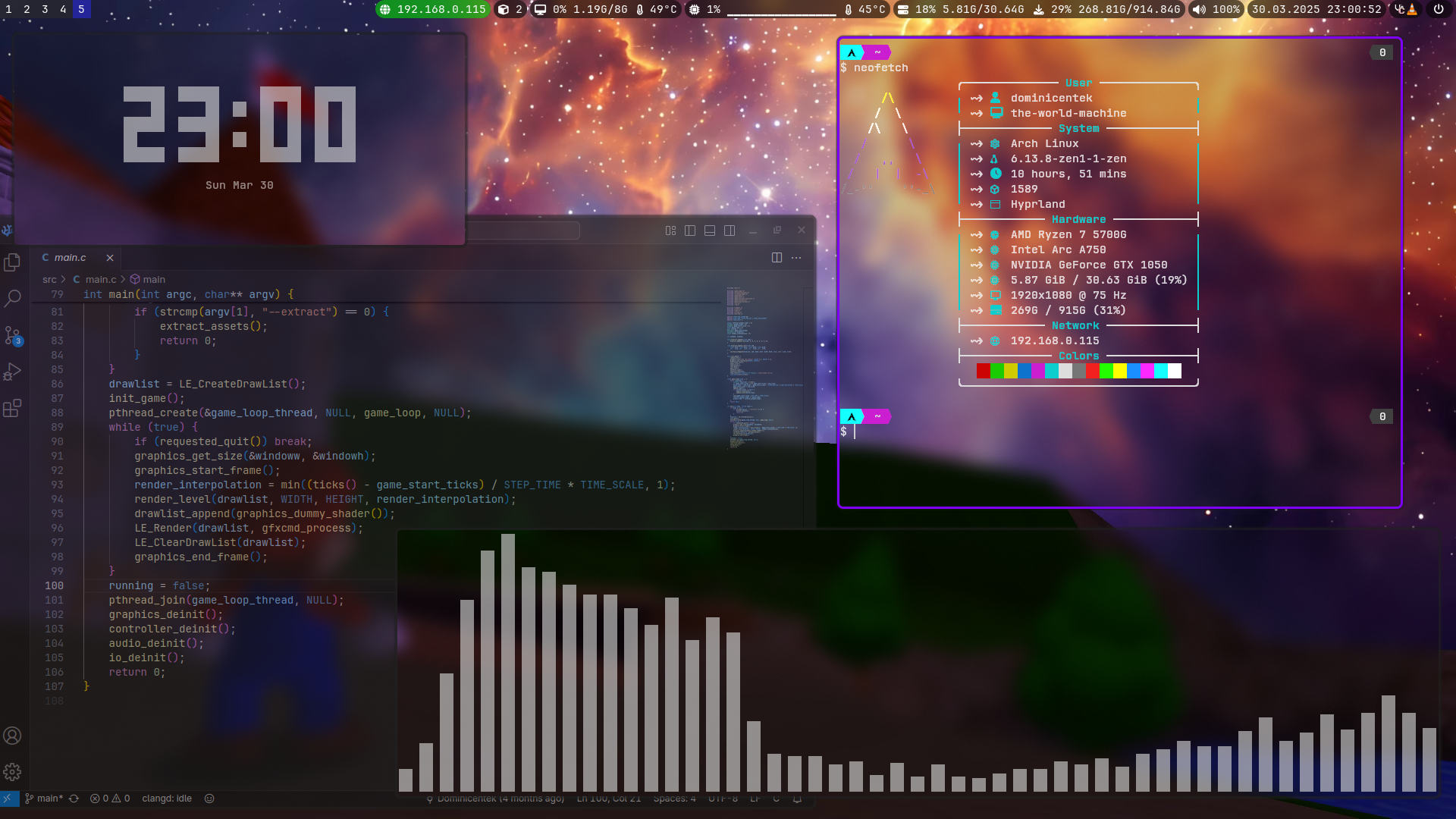The image size is (1456, 819).
Task: Click the main* branch in the status bar
Action: 48,799
